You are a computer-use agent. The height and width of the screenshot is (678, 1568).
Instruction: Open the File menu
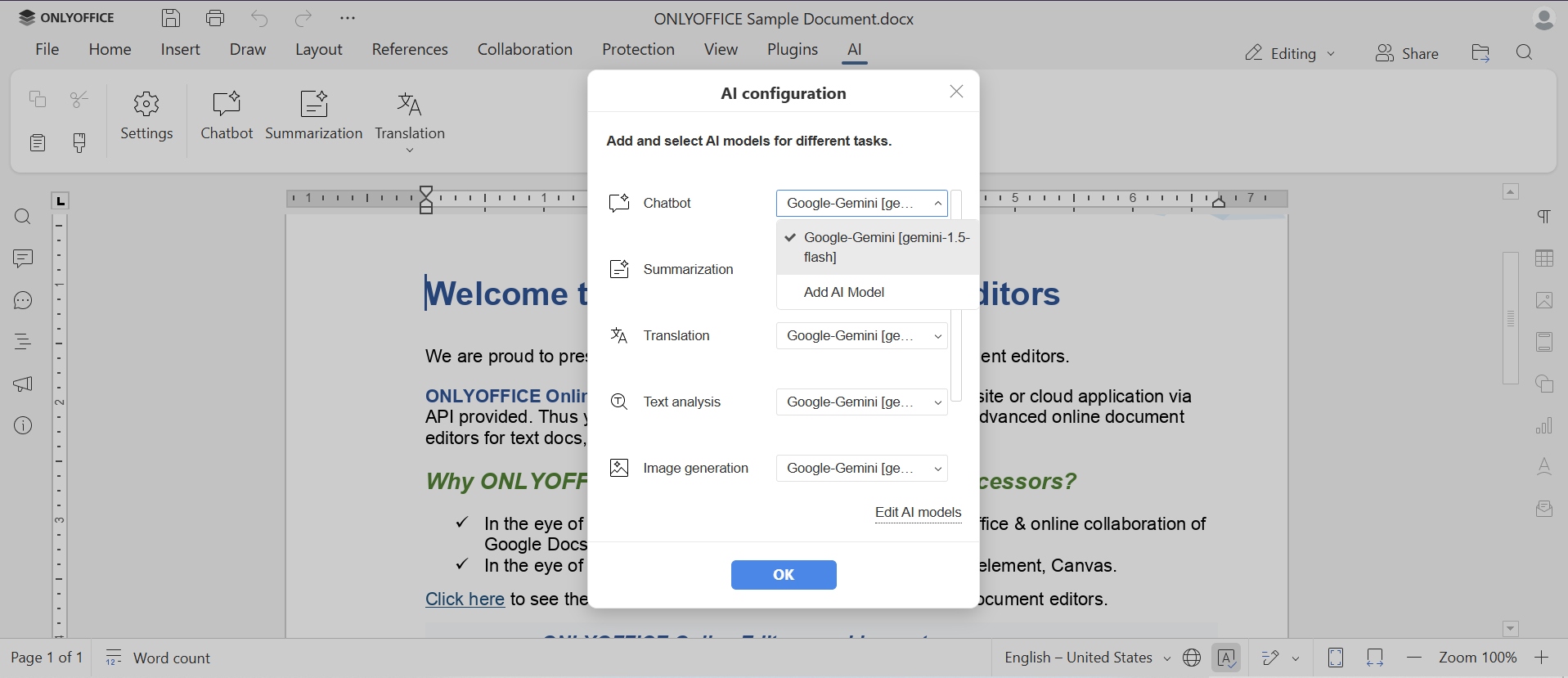47,49
